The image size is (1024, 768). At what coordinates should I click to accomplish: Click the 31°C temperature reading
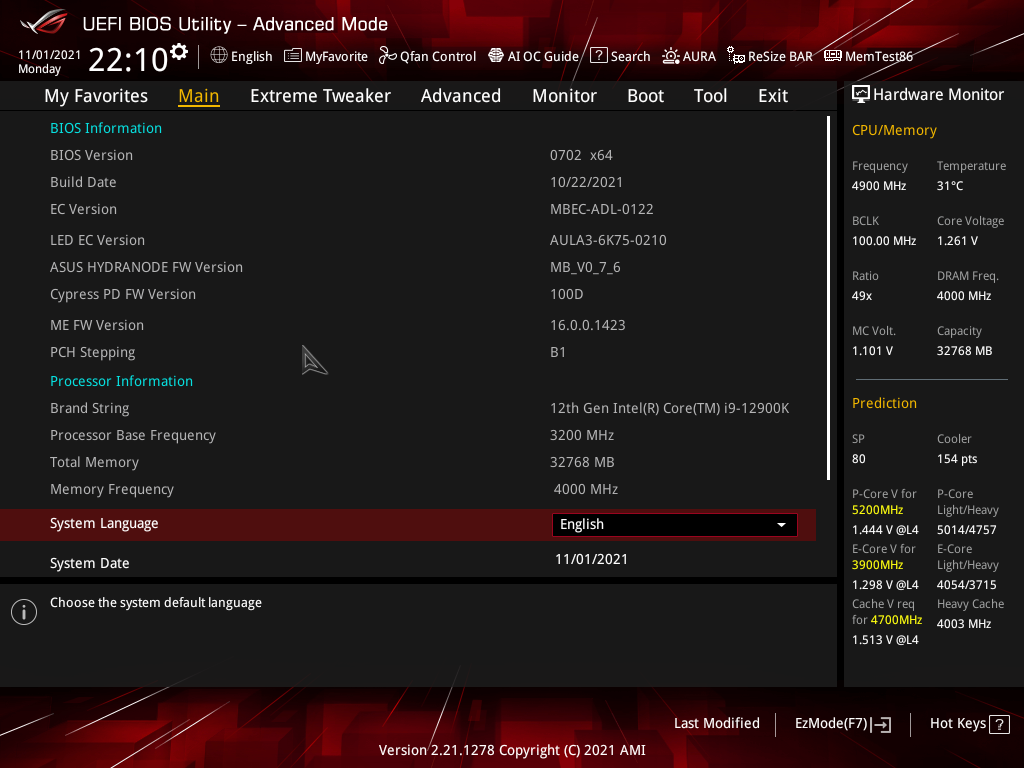950,186
